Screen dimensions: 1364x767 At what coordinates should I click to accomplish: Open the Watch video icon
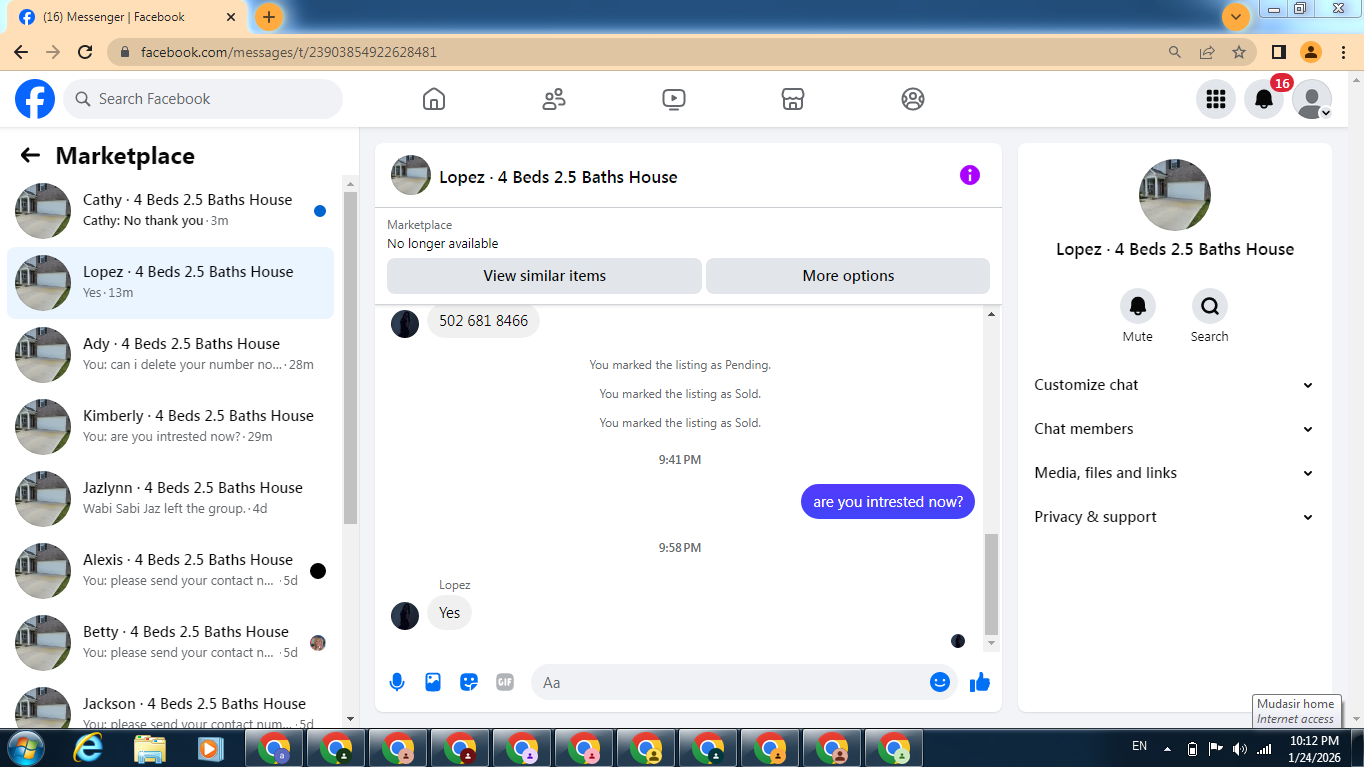tap(674, 99)
